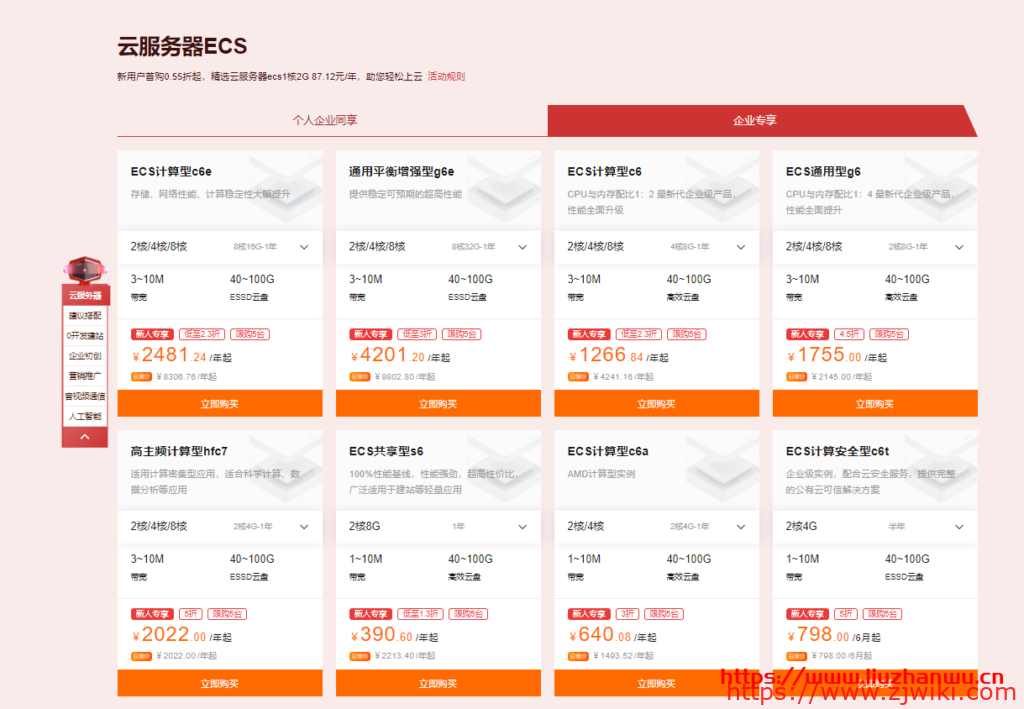Select 音视频通信 in the side navigation
This screenshot has height=709, width=1024.
tap(86, 396)
